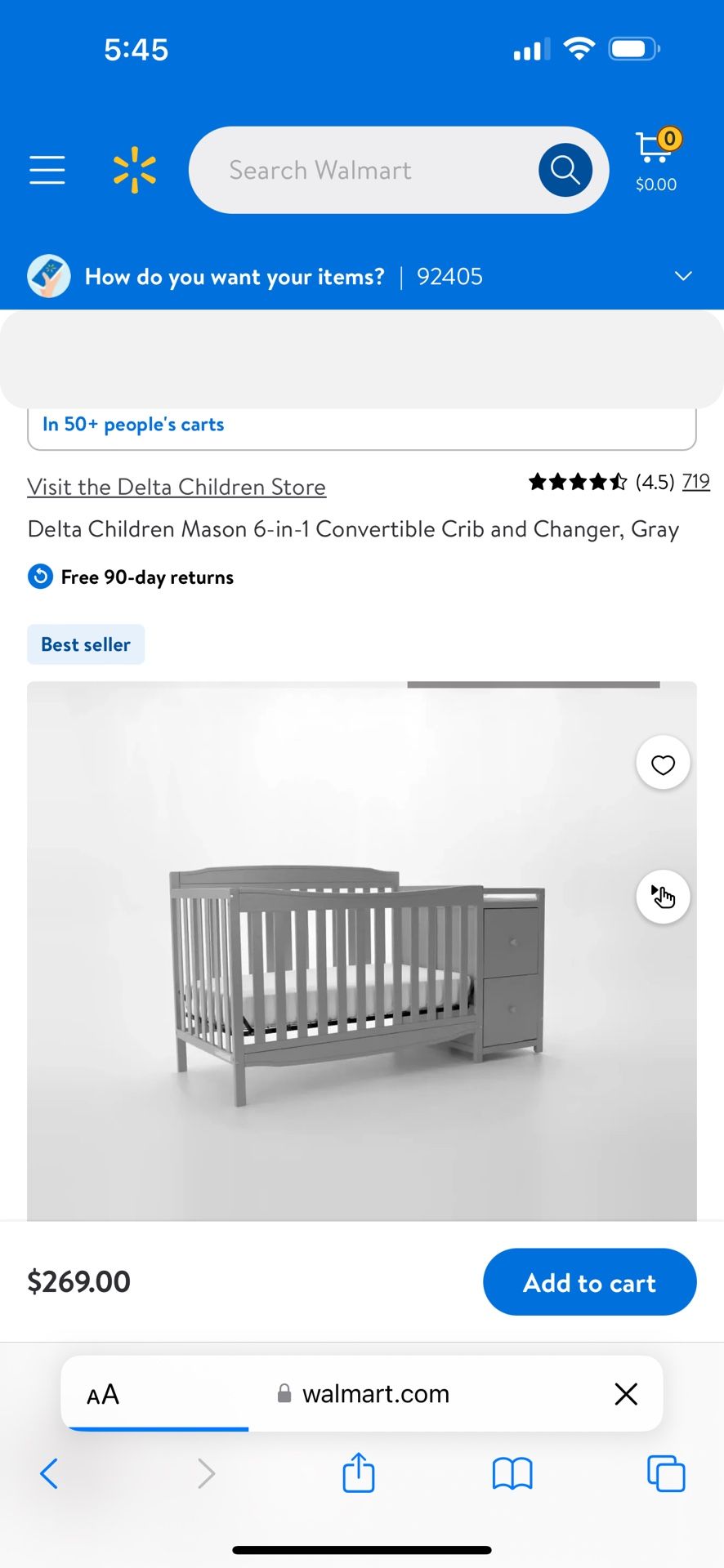Tap the Walmart spark logo
Image resolution: width=724 pixels, height=1568 pixels.
coord(135,170)
